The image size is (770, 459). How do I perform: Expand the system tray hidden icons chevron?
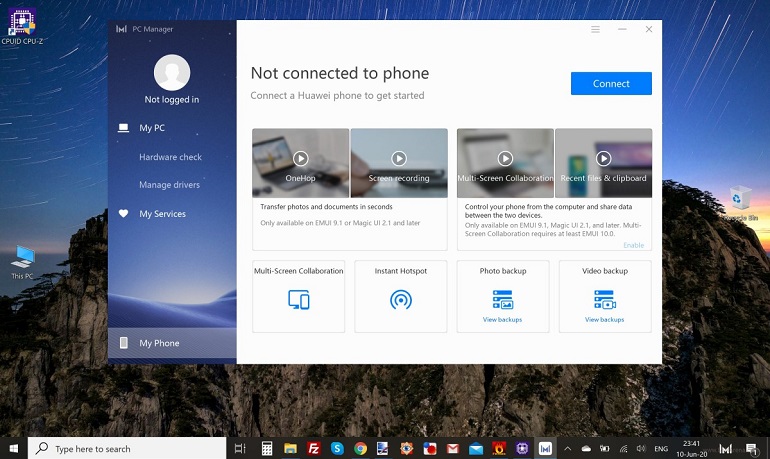tap(568, 449)
